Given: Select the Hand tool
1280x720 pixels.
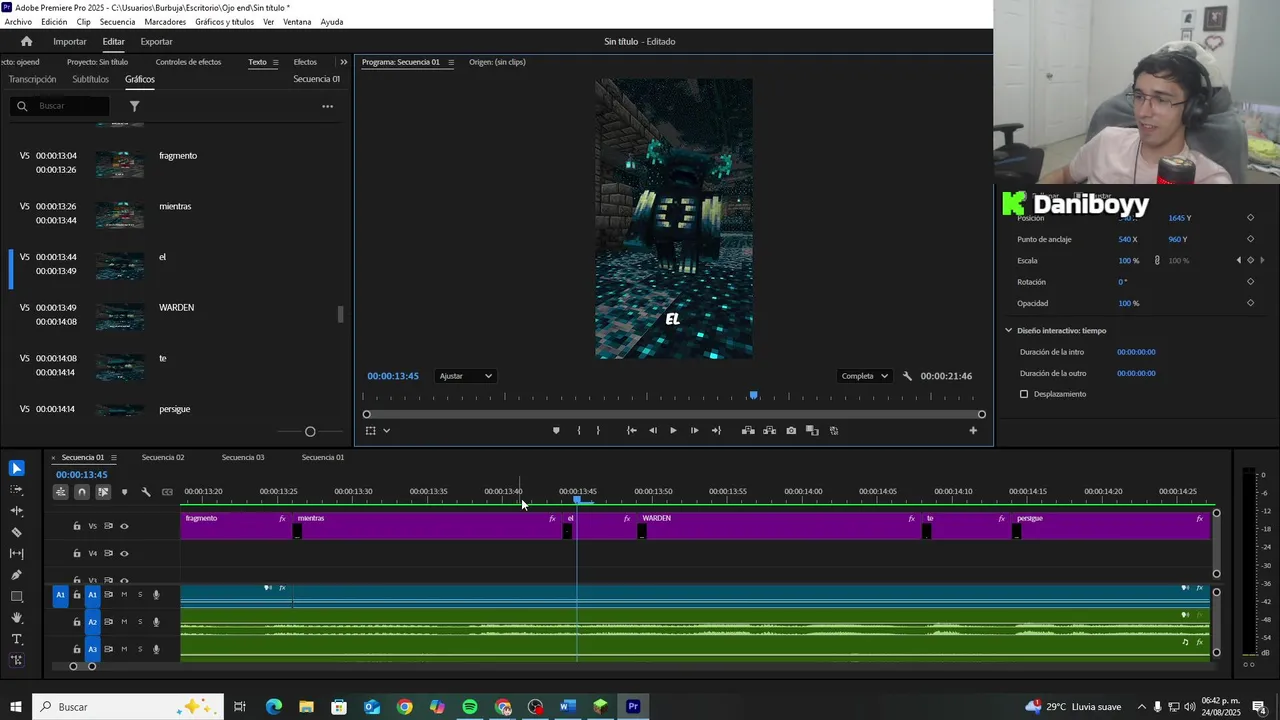Looking at the screenshot, I should click(x=17, y=618).
